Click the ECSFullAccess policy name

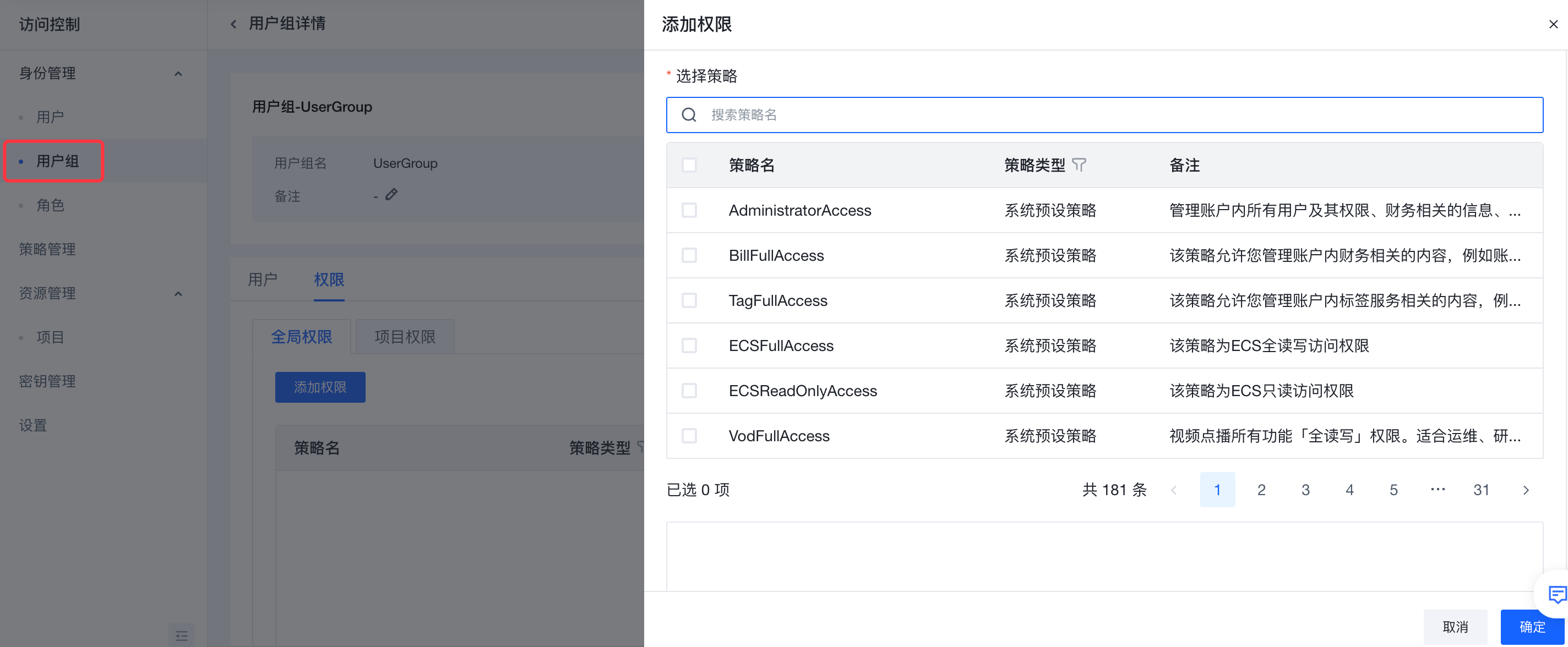(781, 346)
